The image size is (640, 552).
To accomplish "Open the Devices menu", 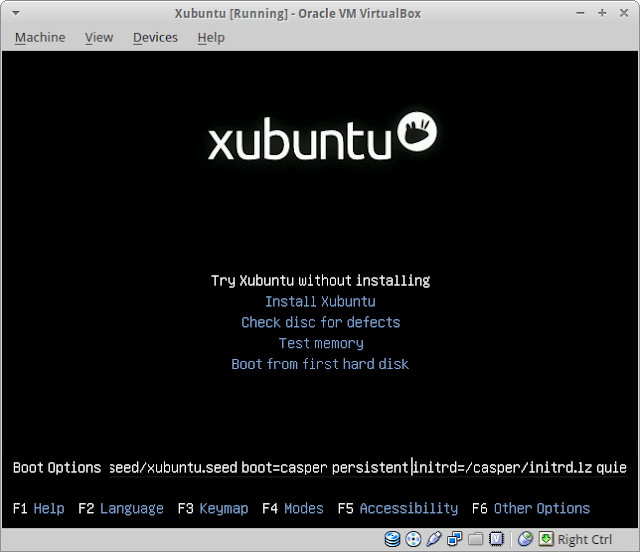I will pos(155,38).
